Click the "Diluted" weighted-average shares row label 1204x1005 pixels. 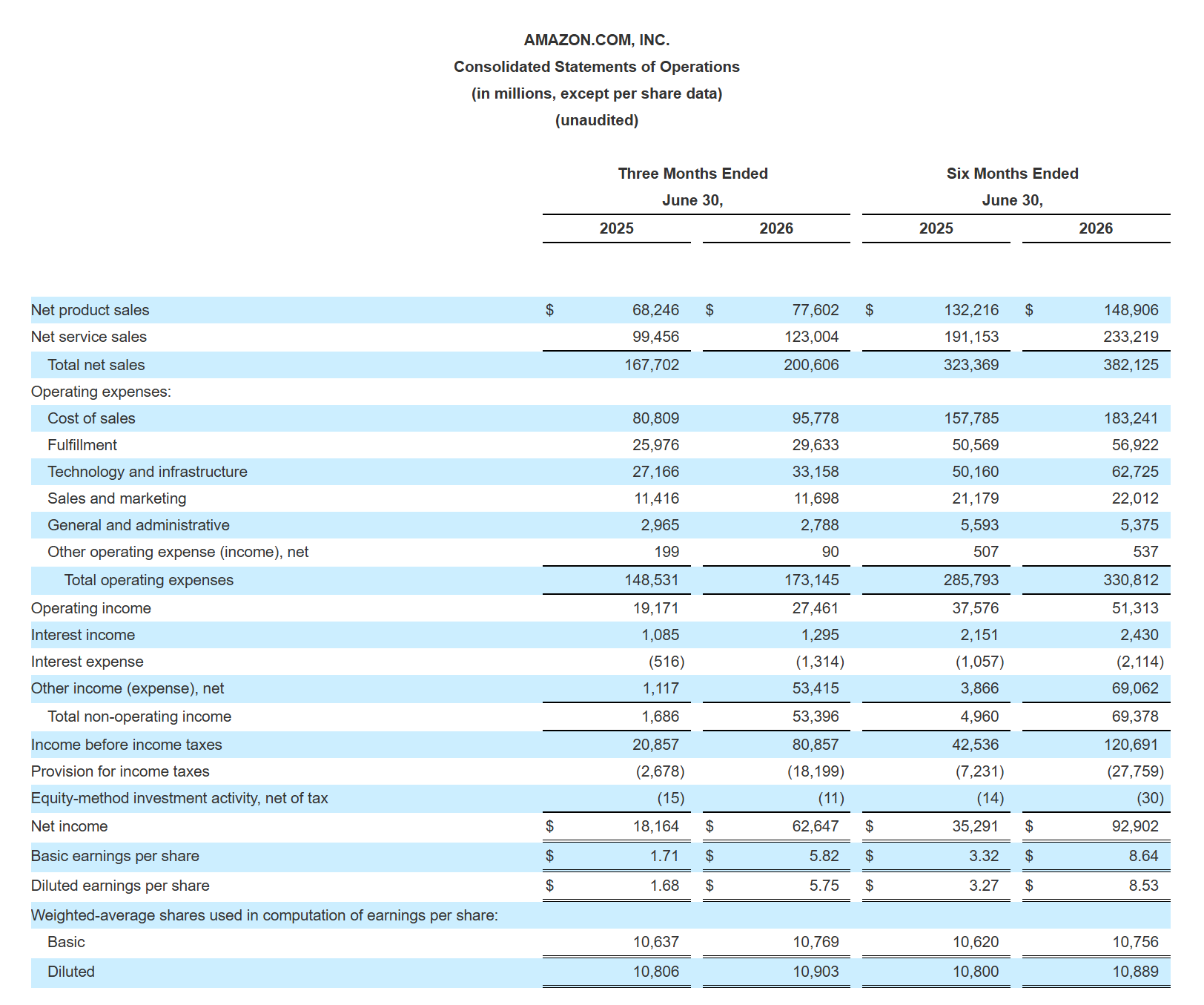(71, 972)
